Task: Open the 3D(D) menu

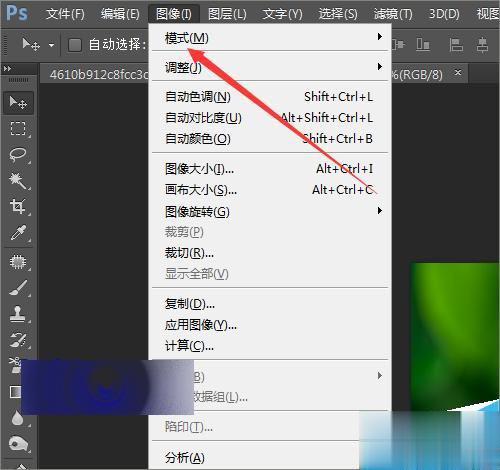Action: [444, 14]
